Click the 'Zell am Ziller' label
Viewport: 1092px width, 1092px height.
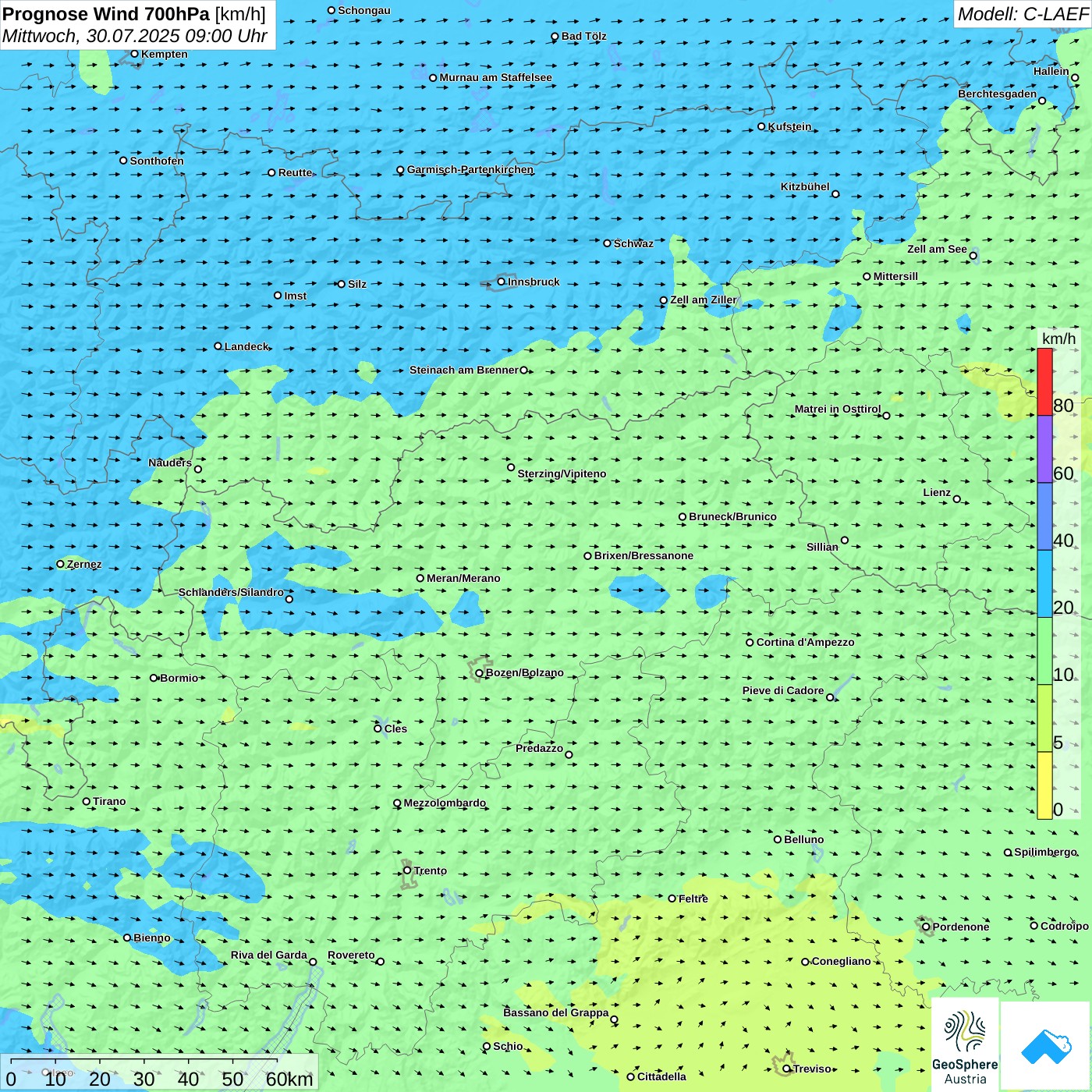704,300
